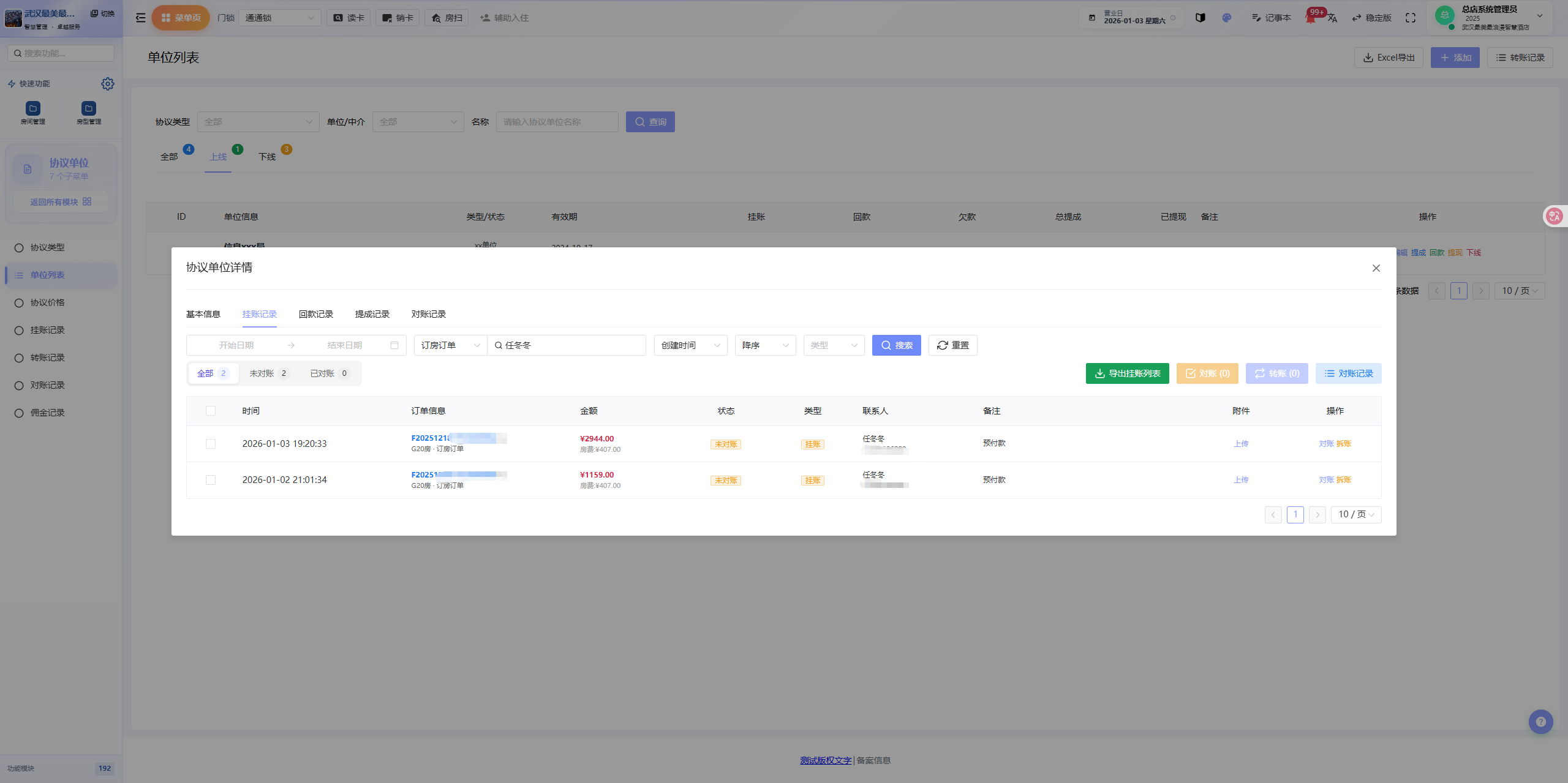Click the 重置 reset button
This screenshot has width=1568, height=783.
coord(952,345)
